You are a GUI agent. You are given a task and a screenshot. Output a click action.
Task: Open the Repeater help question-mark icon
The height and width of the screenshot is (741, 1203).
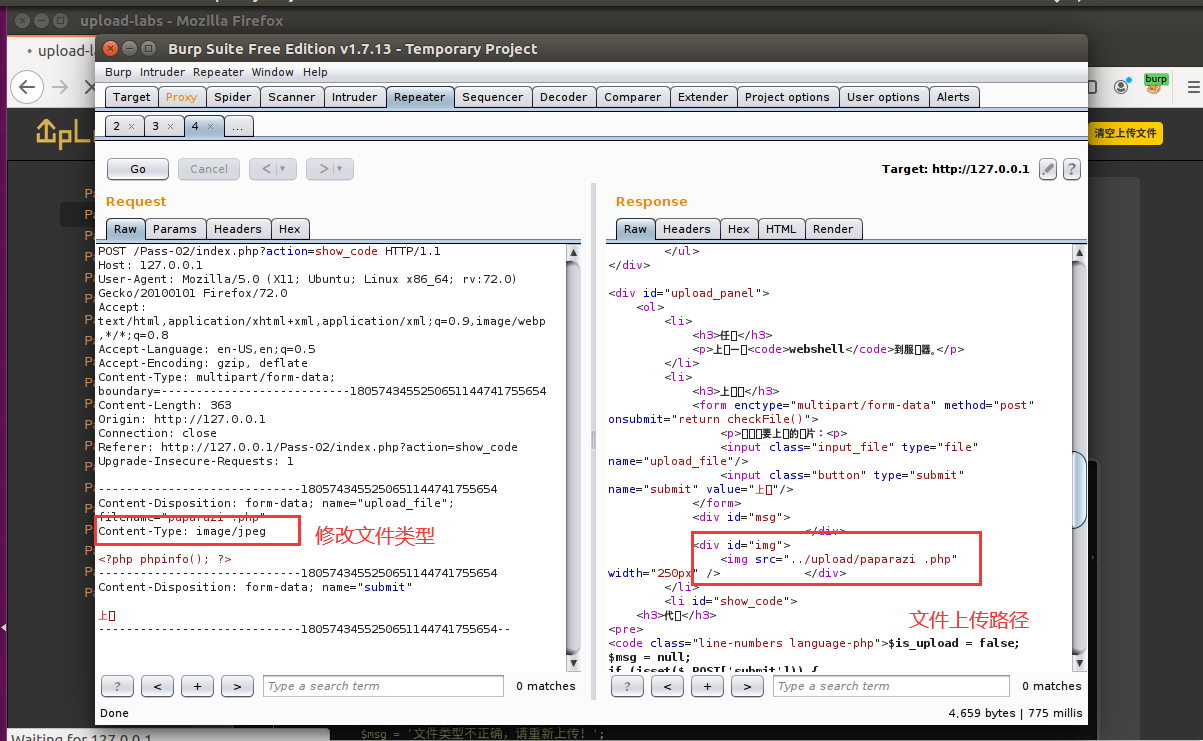click(x=1071, y=169)
